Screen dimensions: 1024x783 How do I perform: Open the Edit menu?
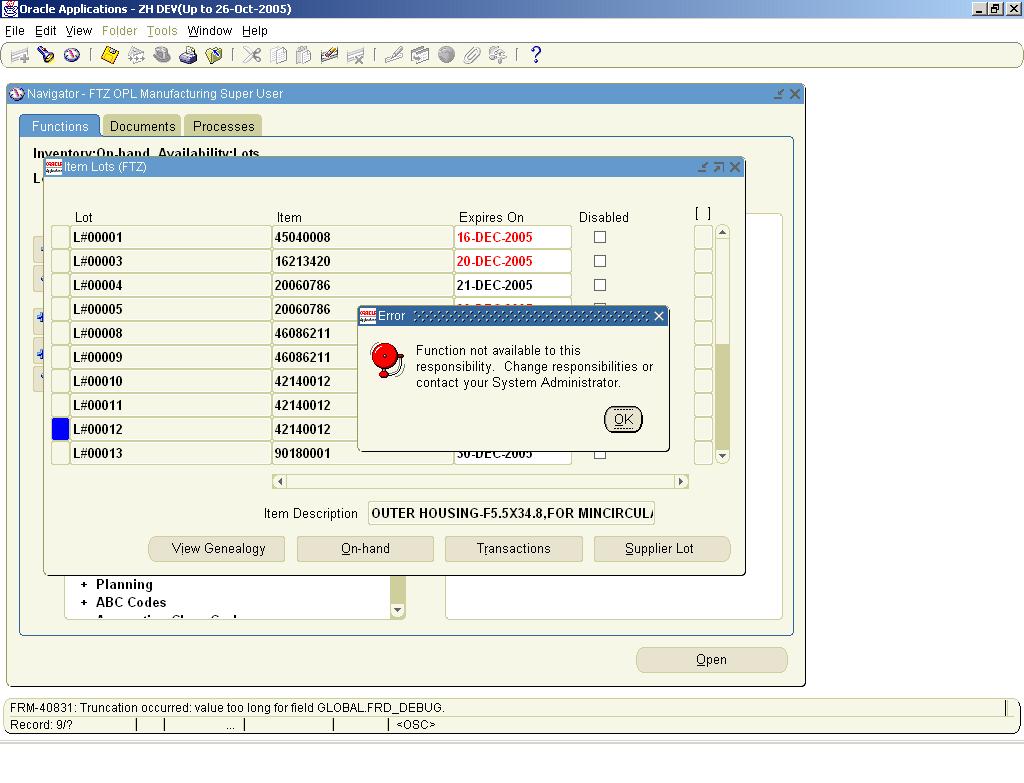coord(45,31)
